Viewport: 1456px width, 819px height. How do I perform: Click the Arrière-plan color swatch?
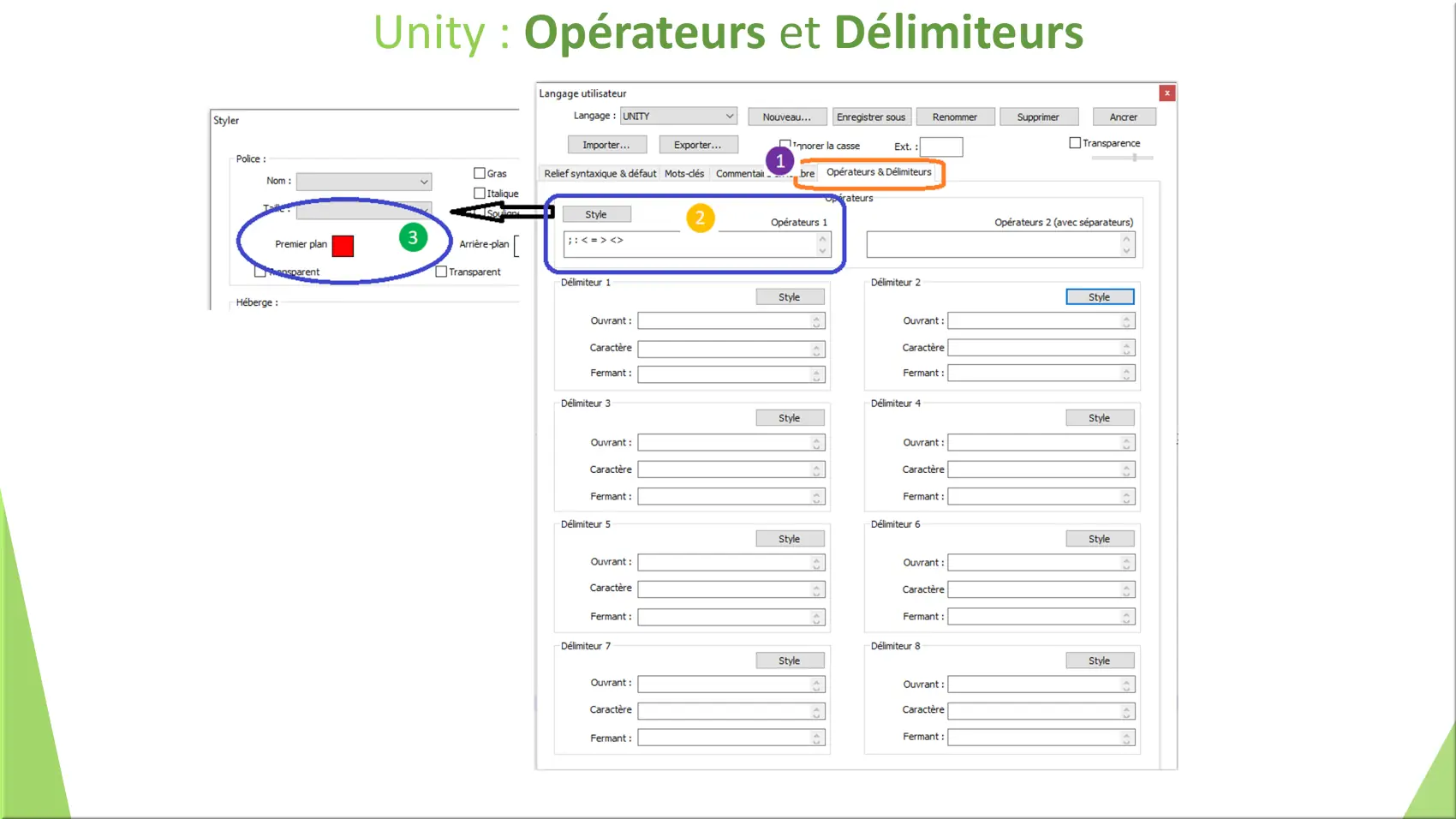tap(516, 246)
